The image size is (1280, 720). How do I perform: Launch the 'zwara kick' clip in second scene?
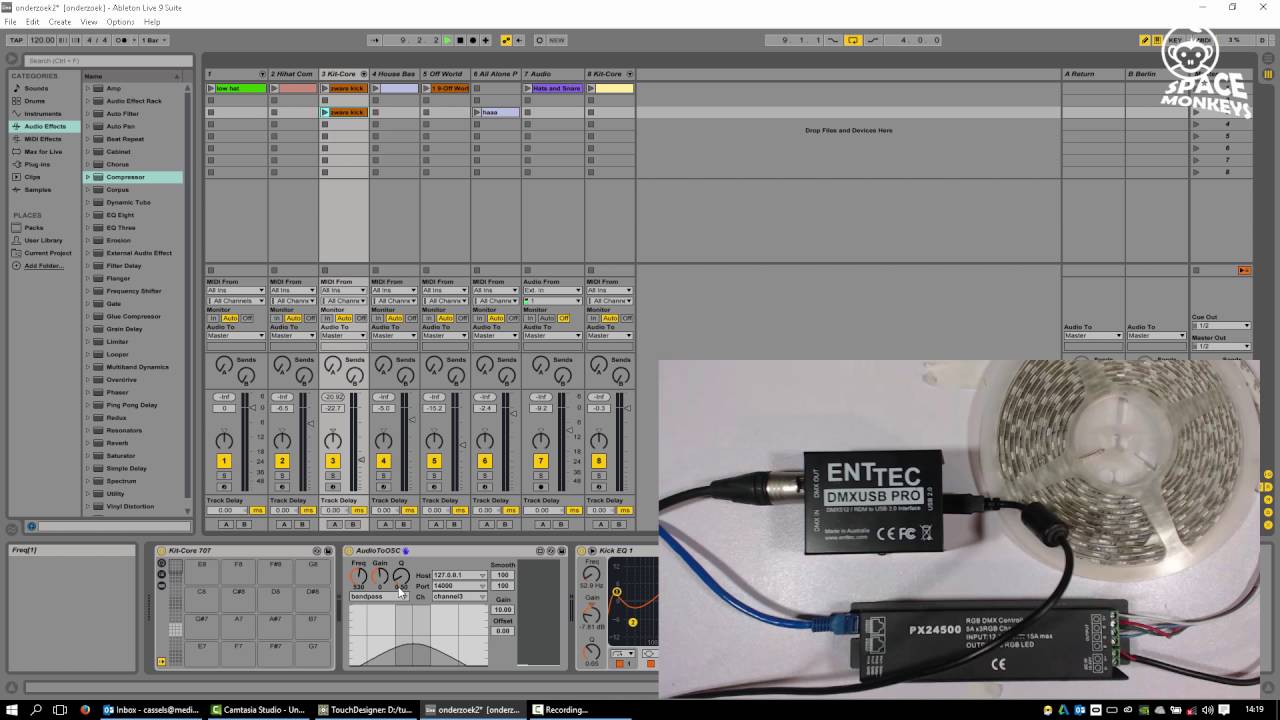(x=325, y=112)
